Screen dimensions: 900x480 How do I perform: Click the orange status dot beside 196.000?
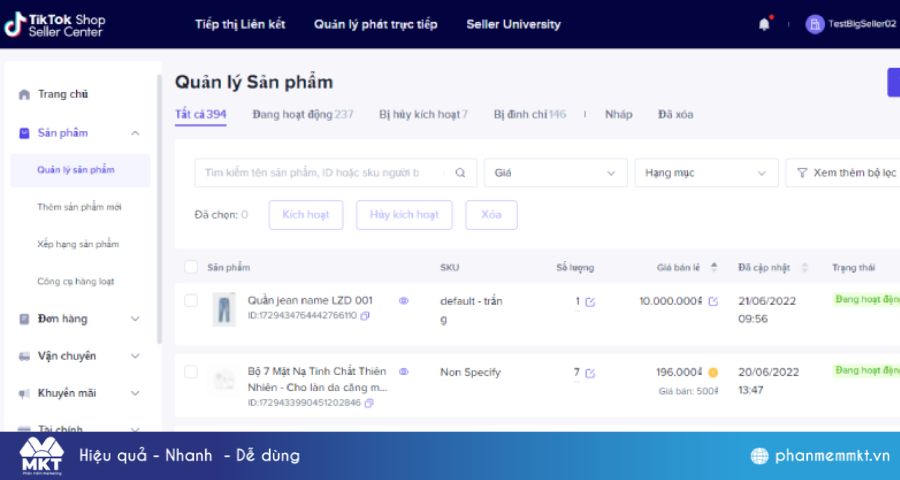point(713,373)
